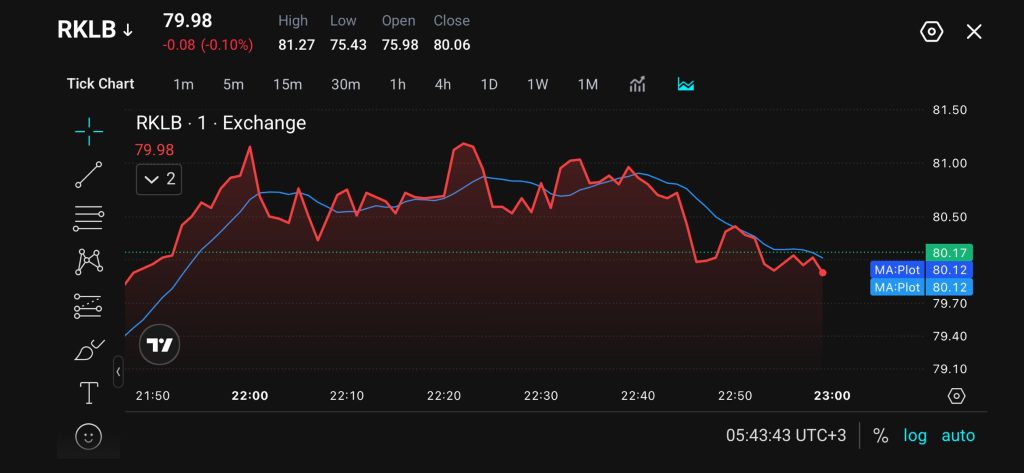Toggle the auto scale option
The height and width of the screenshot is (473, 1024).
[x=958, y=436]
